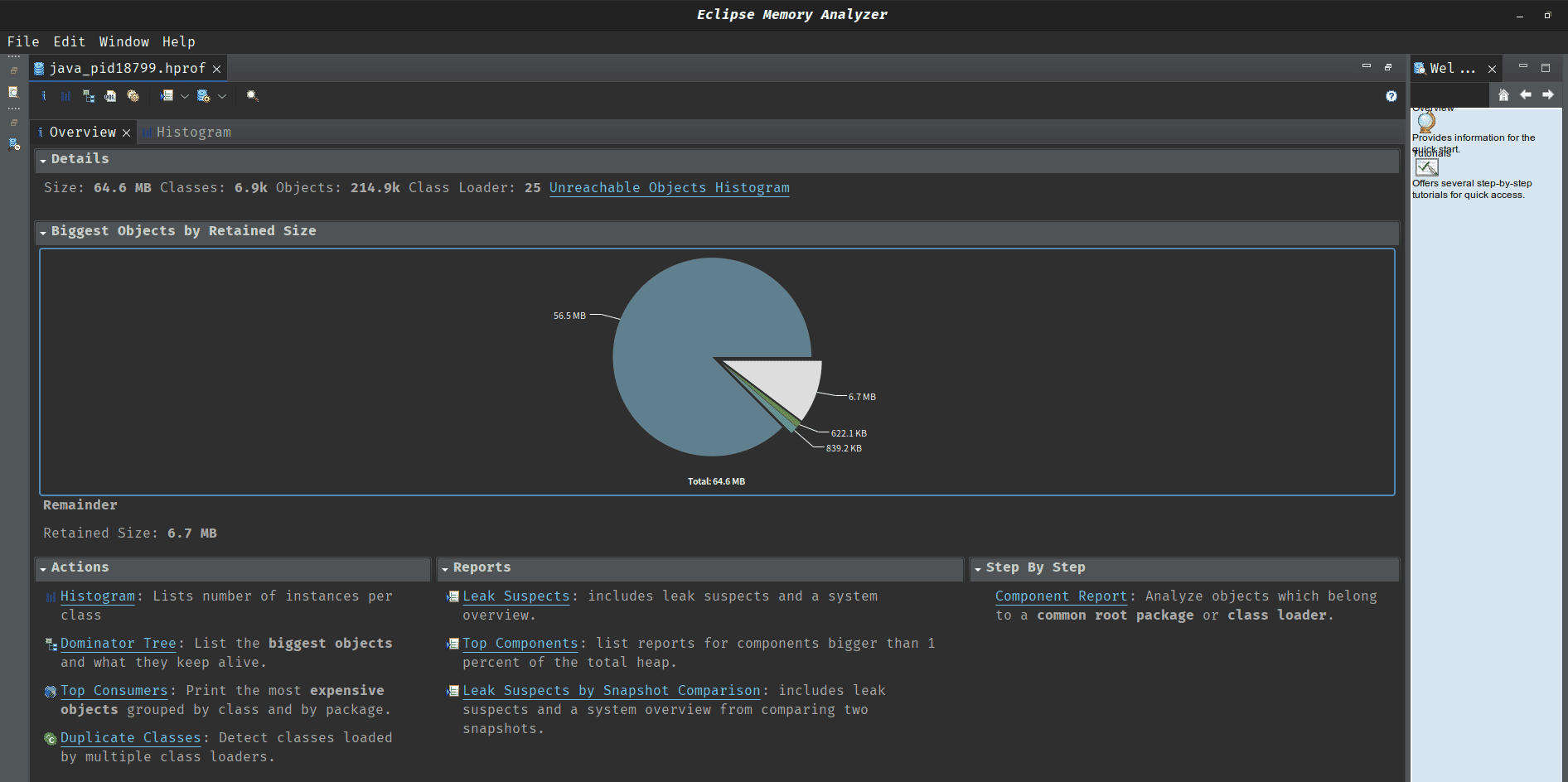Navigate forward in the Welcome view
This screenshot has width=1568, height=782.
tap(1547, 94)
